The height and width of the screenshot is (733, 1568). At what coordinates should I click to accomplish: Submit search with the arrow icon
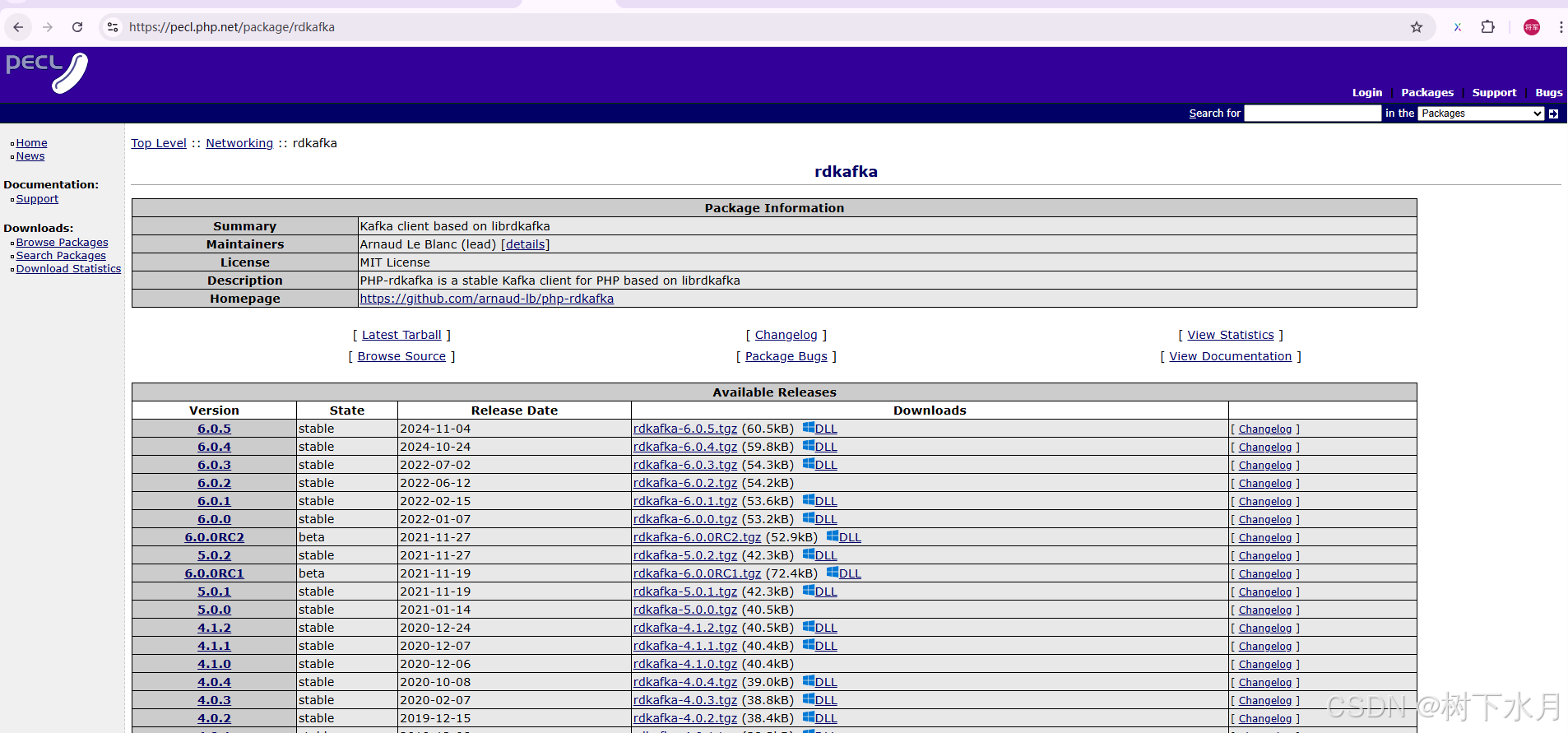[1553, 114]
